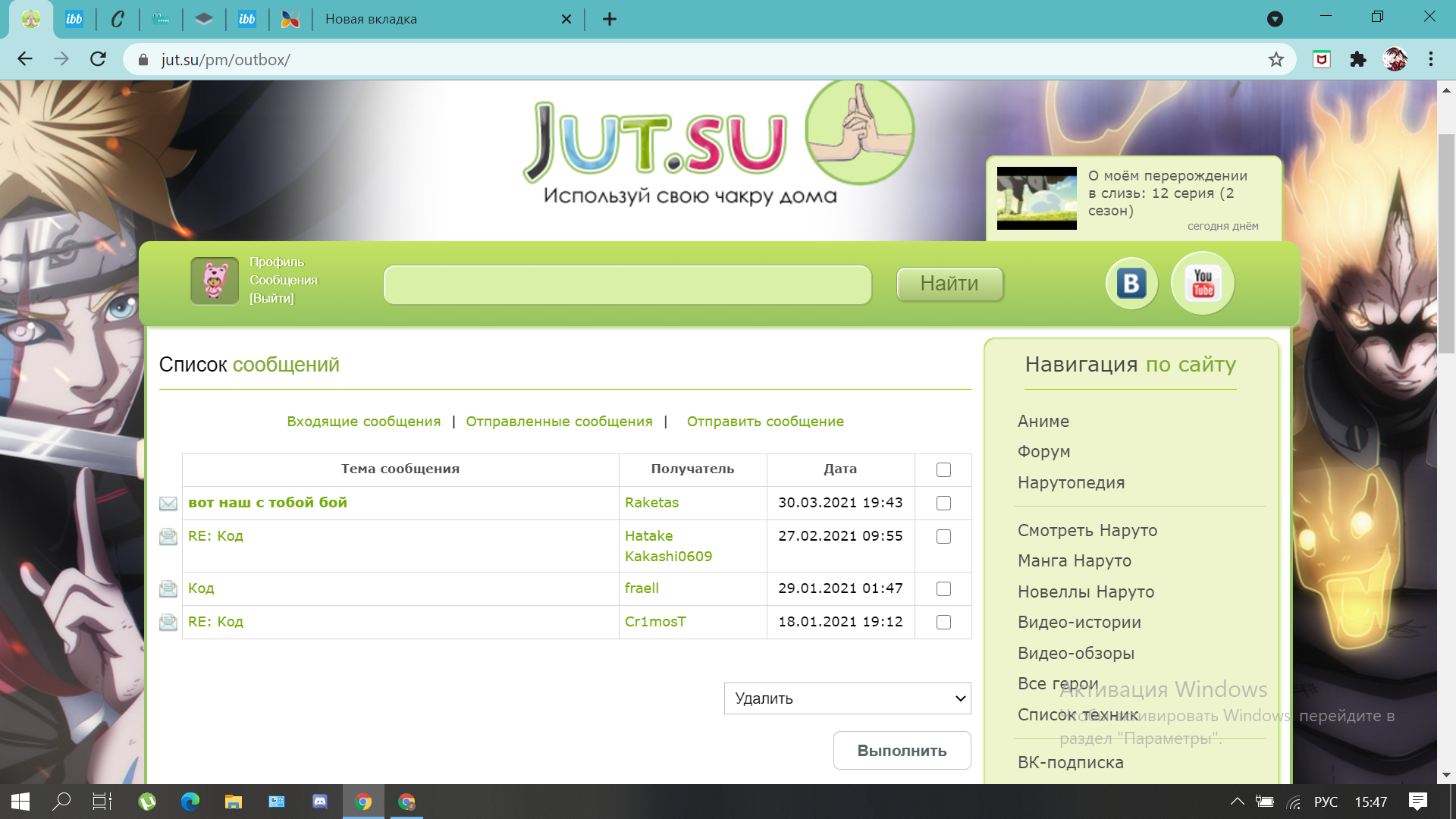1456x819 pixels.
Task: Open Манга Наруто in navigation
Action: 1075,561
